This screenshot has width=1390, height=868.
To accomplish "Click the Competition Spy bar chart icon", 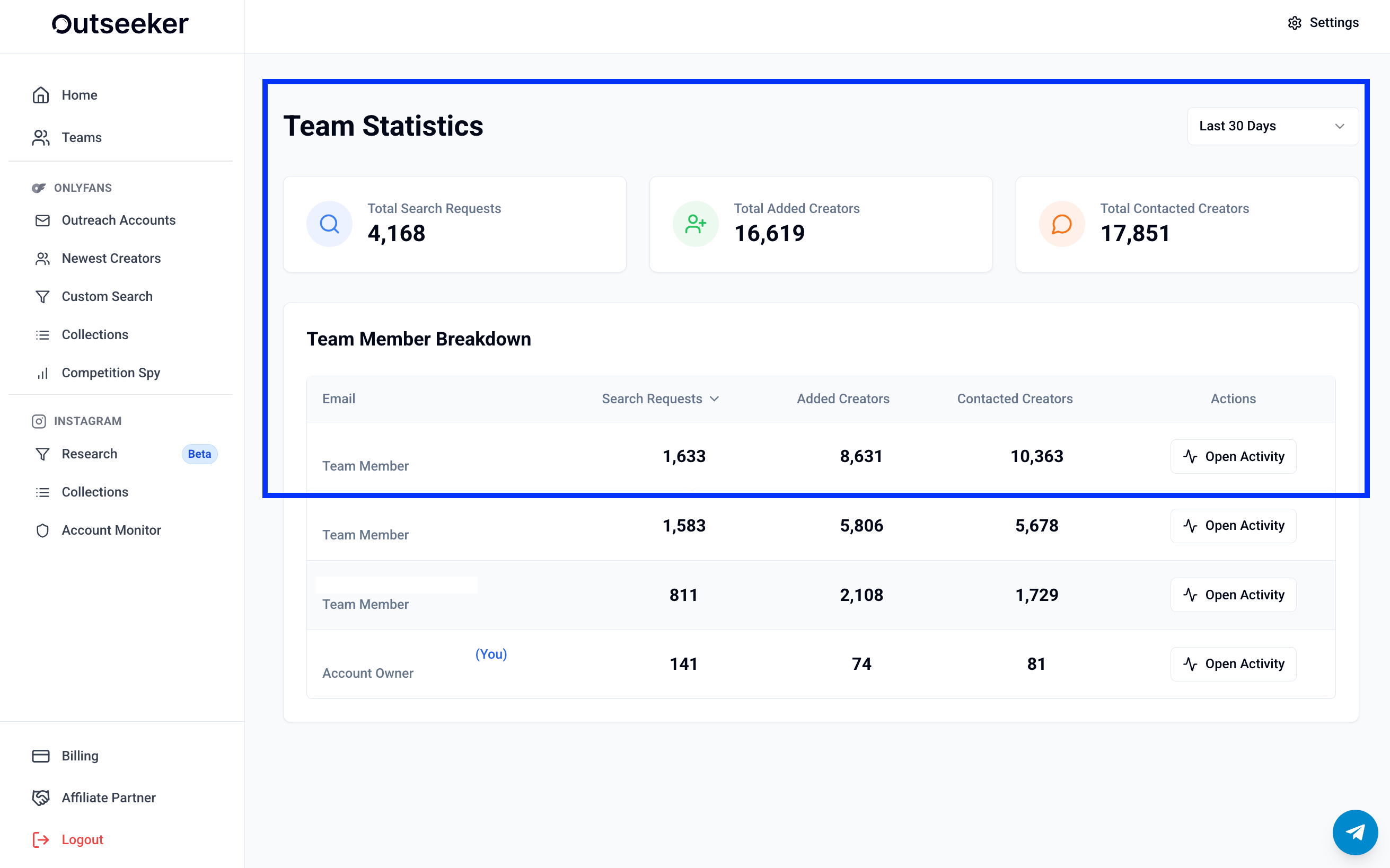I will pyautogui.click(x=42, y=373).
